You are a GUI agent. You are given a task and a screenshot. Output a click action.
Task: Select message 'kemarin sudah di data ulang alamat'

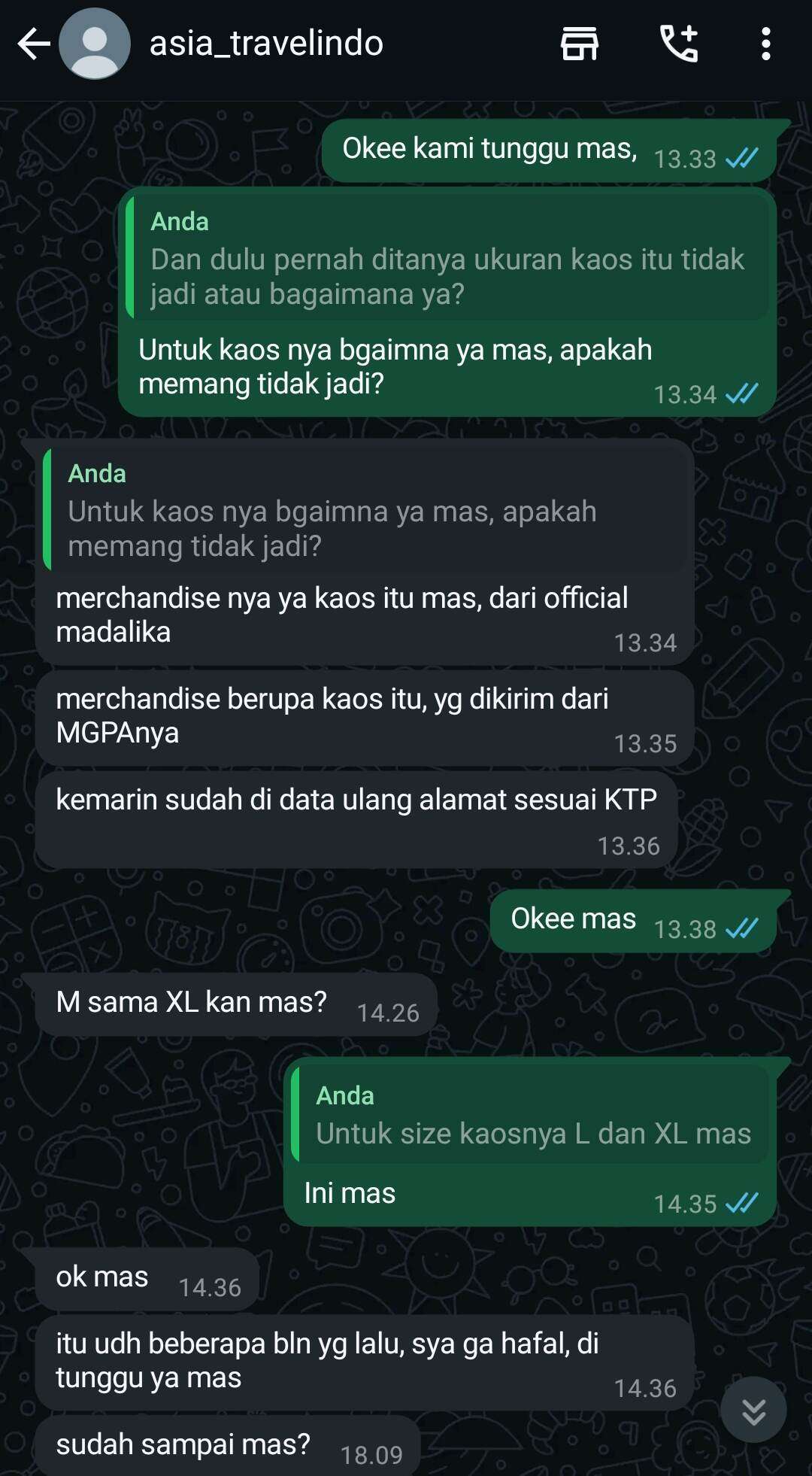[356, 820]
